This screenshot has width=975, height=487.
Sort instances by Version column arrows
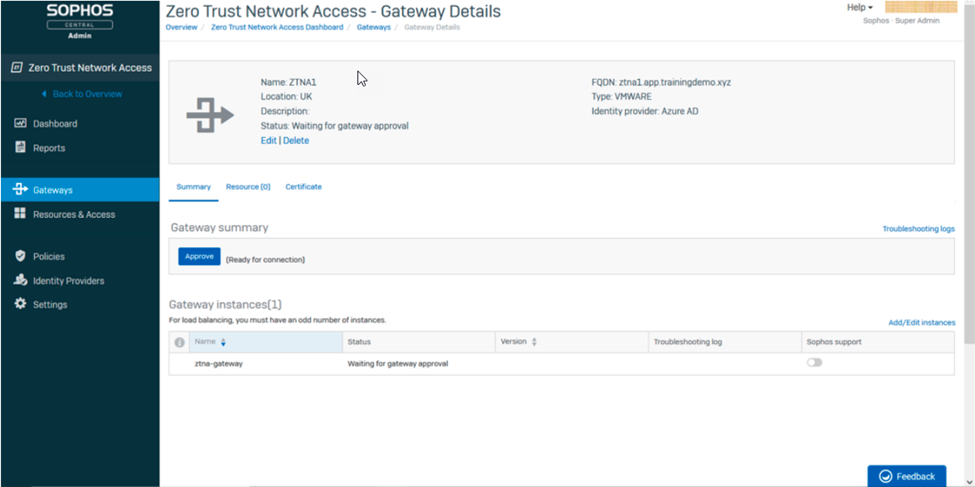click(534, 342)
